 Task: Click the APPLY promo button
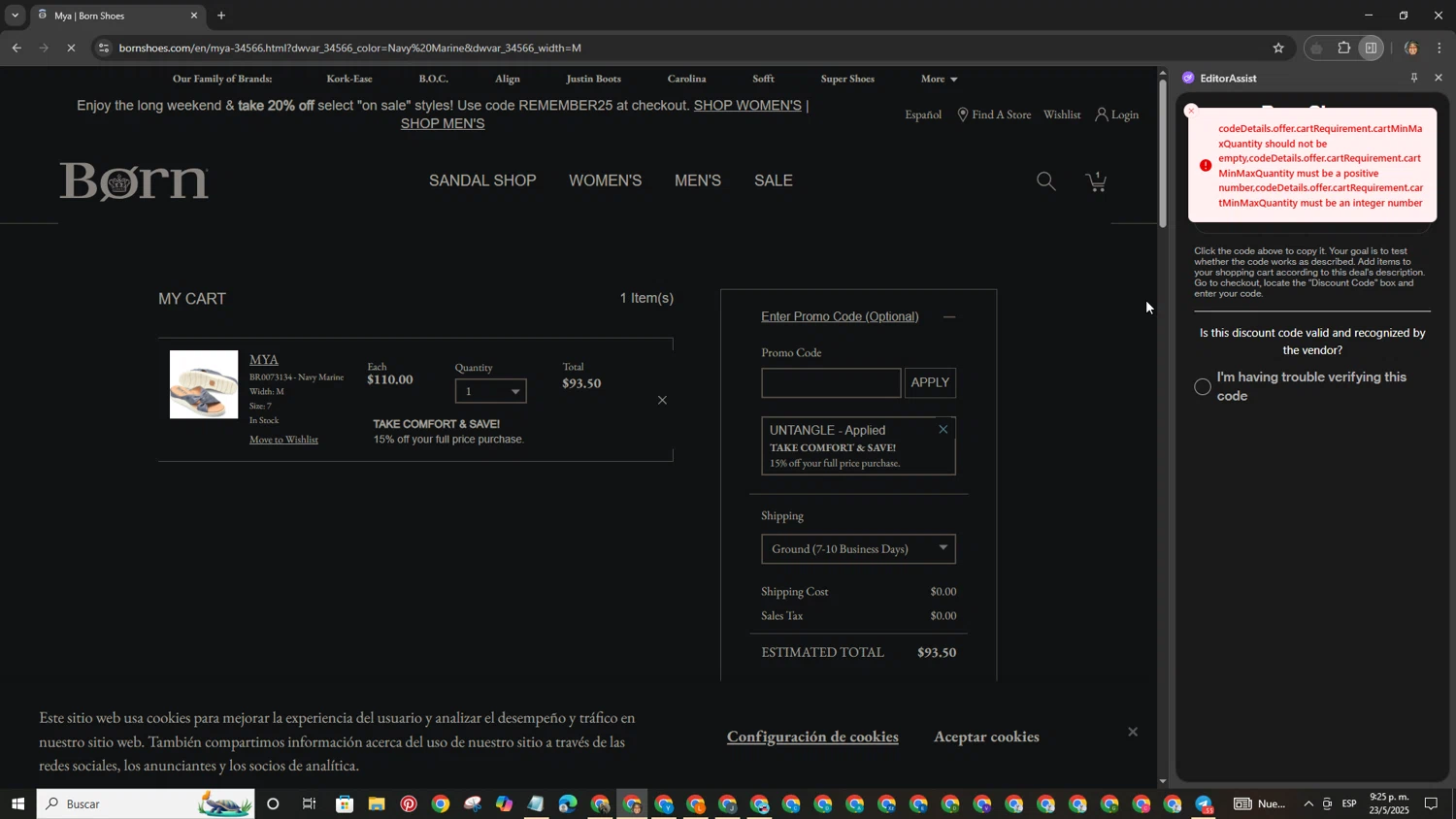[930, 382]
